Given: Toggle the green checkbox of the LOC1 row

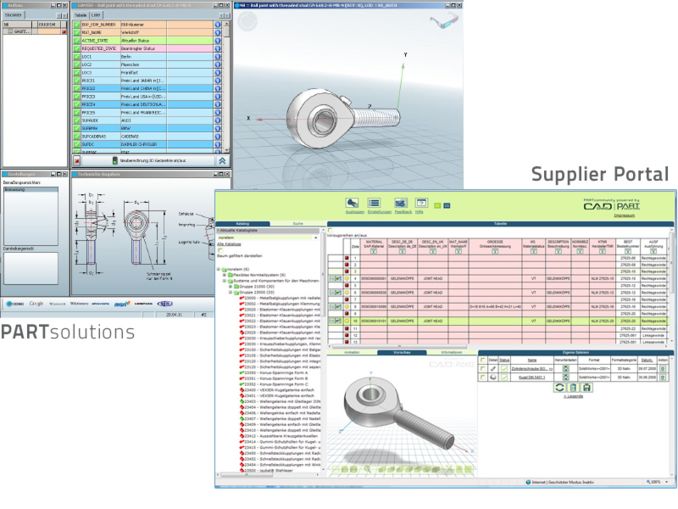Looking at the screenshot, I should click(77, 57).
